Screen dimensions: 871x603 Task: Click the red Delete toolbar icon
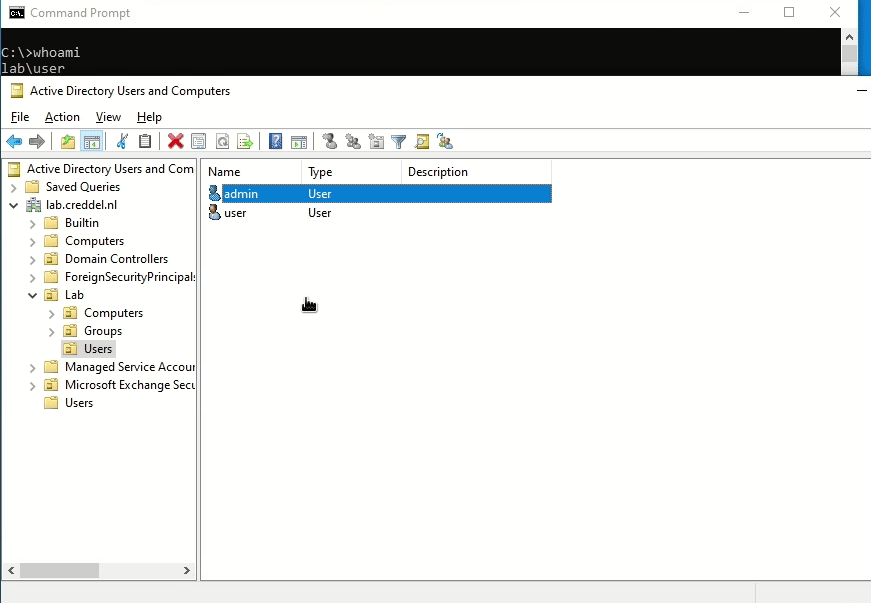[x=175, y=142]
